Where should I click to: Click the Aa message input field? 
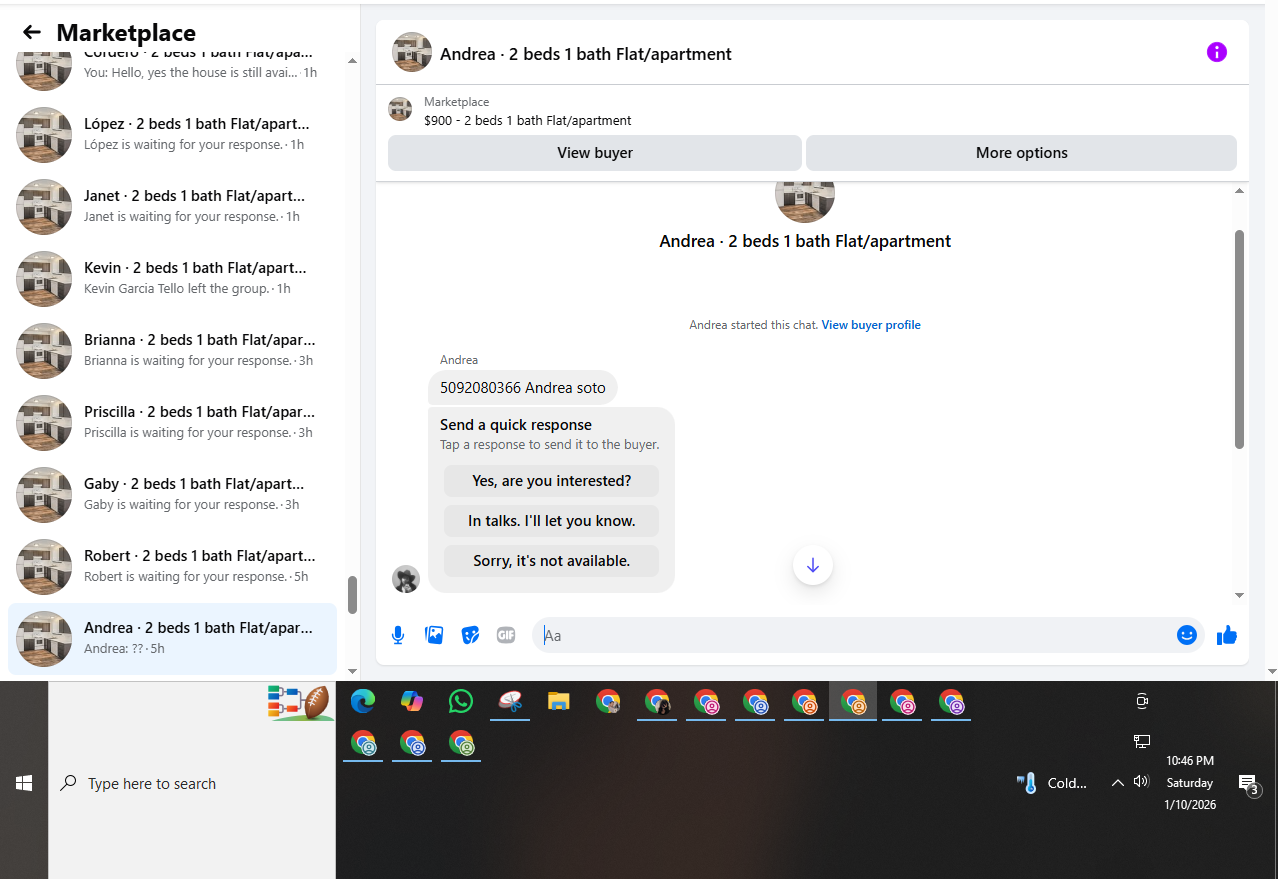click(x=855, y=635)
